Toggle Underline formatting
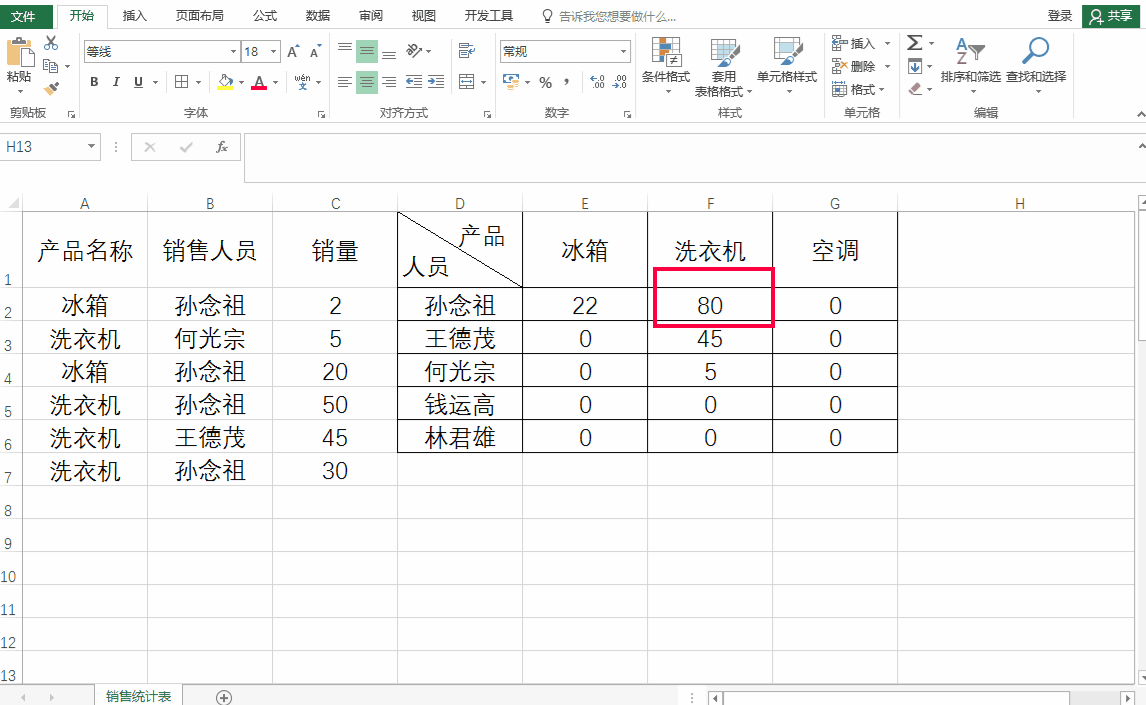 tap(138, 83)
